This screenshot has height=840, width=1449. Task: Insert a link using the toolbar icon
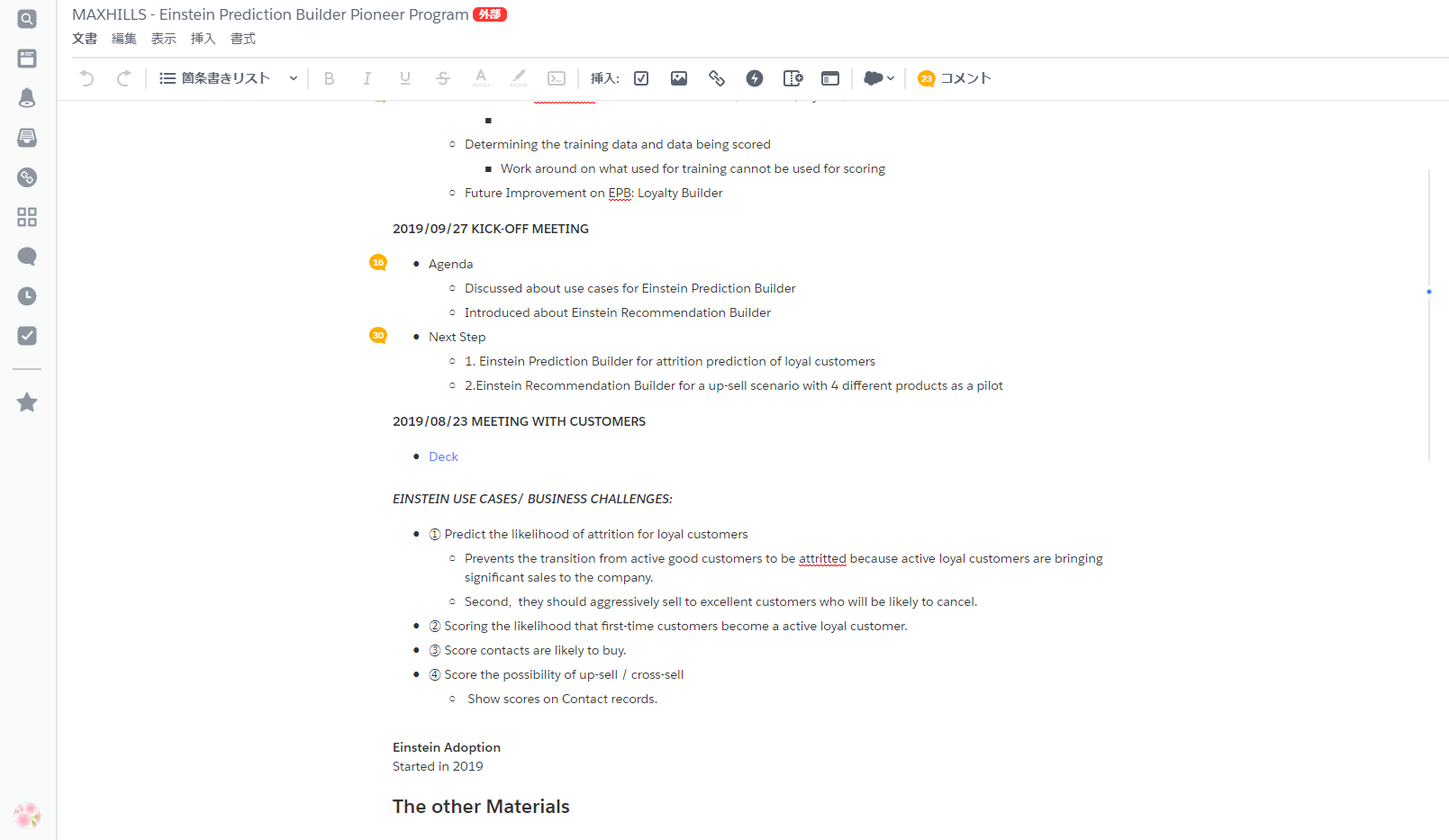(717, 78)
